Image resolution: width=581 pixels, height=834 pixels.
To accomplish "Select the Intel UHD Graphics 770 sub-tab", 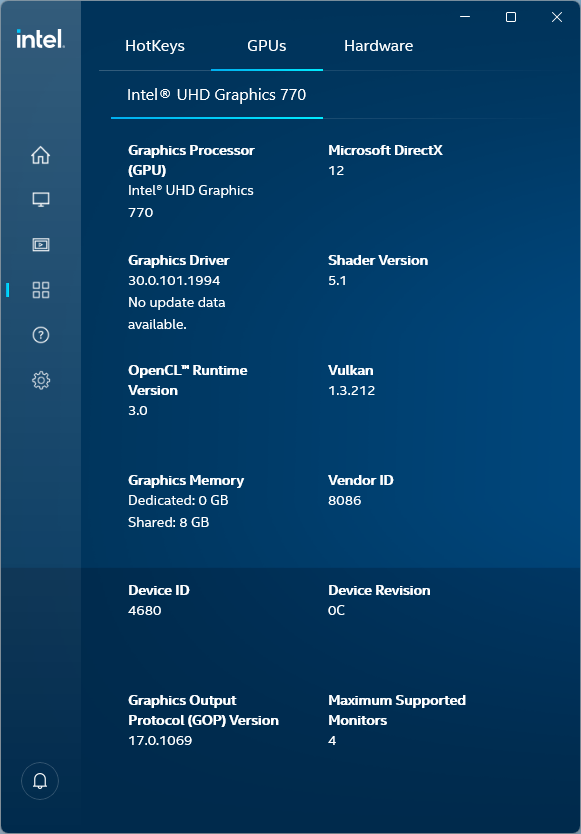I will (x=217, y=95).
